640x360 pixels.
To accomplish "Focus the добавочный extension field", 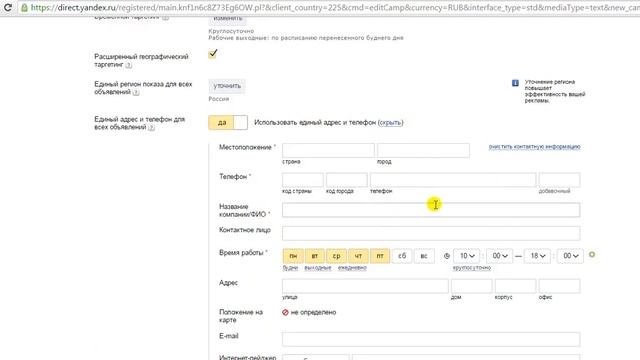I will pyautogui.click(x=559, y=180).
